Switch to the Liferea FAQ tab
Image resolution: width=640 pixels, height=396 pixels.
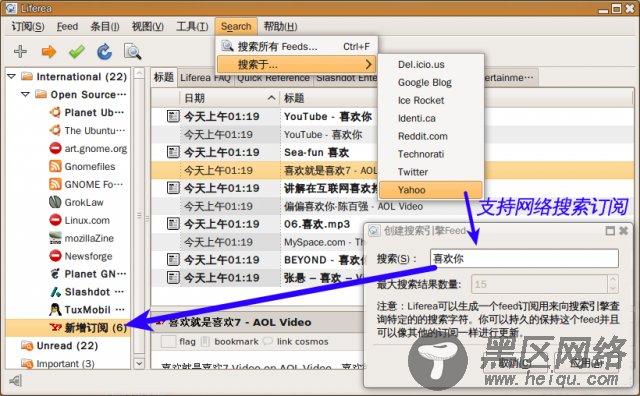(205, 78)
